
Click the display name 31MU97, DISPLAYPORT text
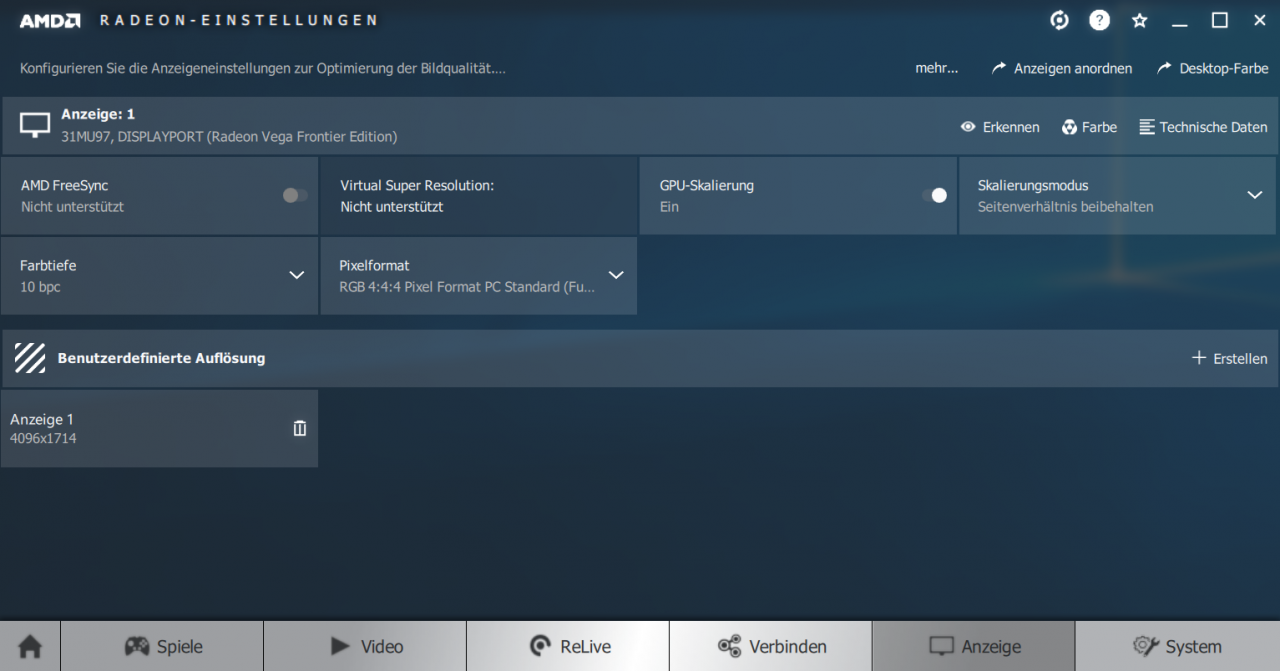[x=229, y=136]
